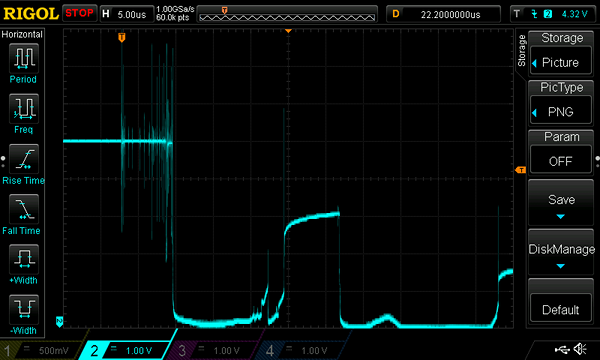Select the -Width measurement icon

pos(24,309)
